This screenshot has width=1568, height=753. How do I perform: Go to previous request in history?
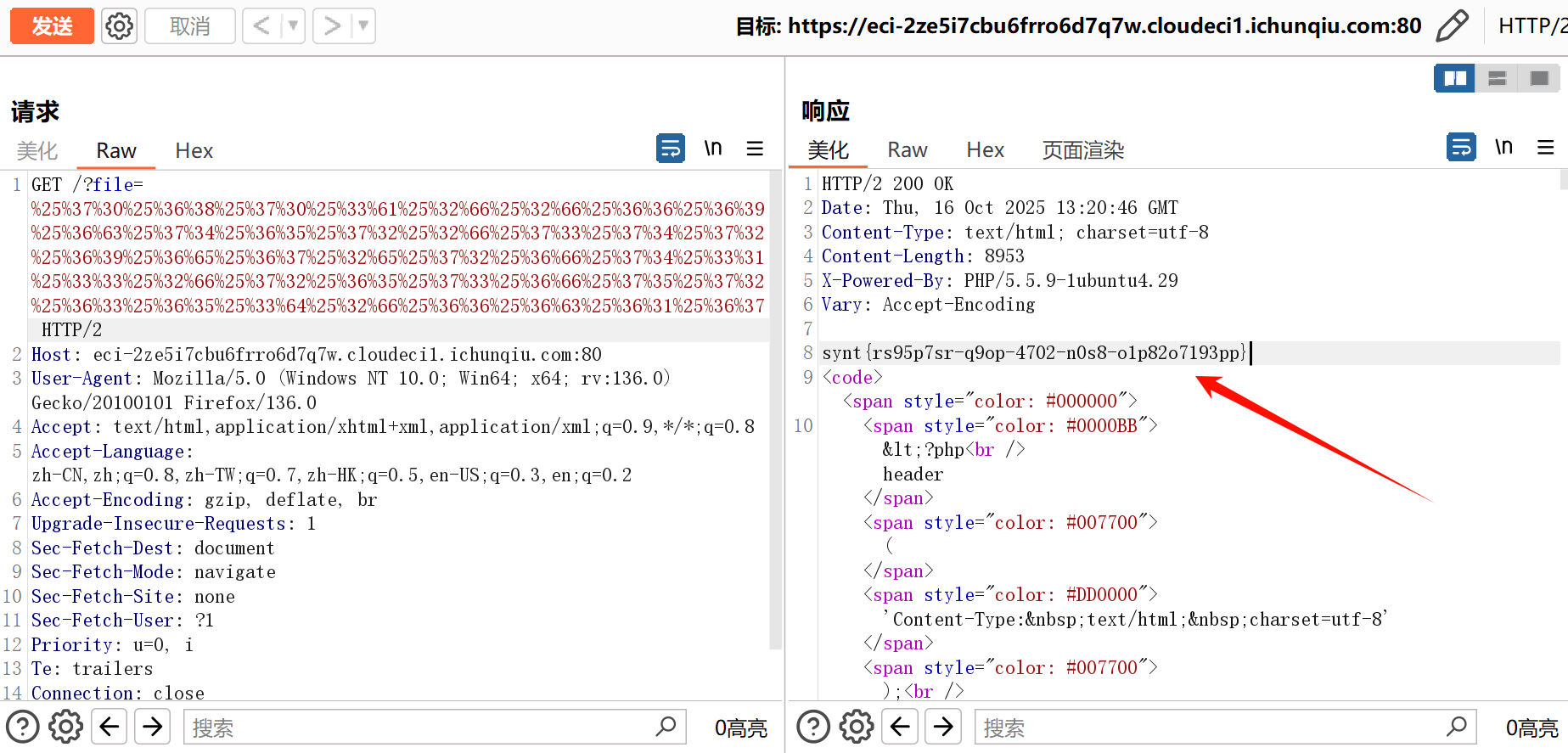click(261, 26)
